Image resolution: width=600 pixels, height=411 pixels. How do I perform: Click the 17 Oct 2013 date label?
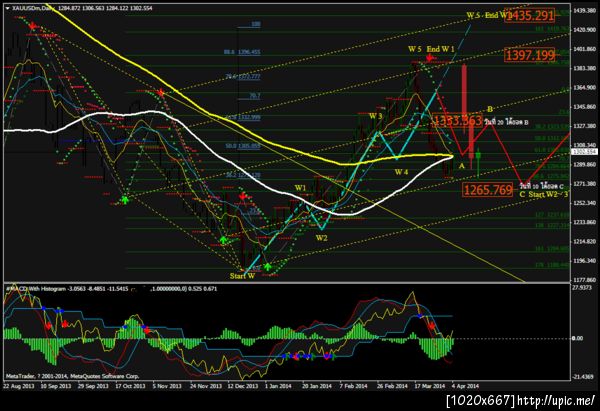coord(130,386)
